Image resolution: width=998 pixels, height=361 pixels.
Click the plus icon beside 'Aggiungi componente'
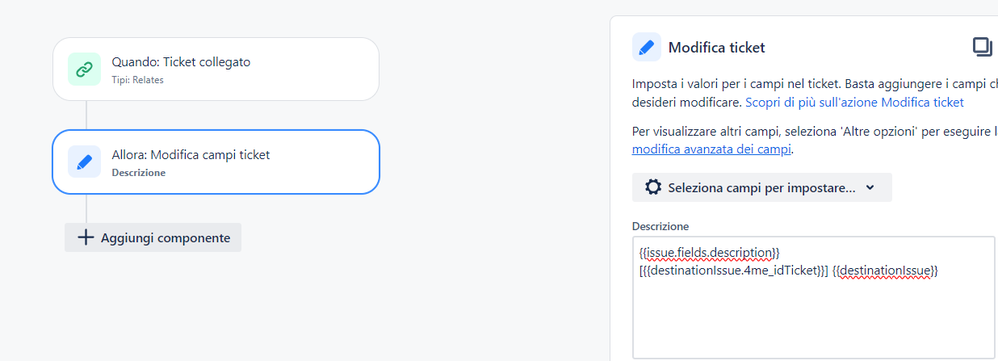85,237
